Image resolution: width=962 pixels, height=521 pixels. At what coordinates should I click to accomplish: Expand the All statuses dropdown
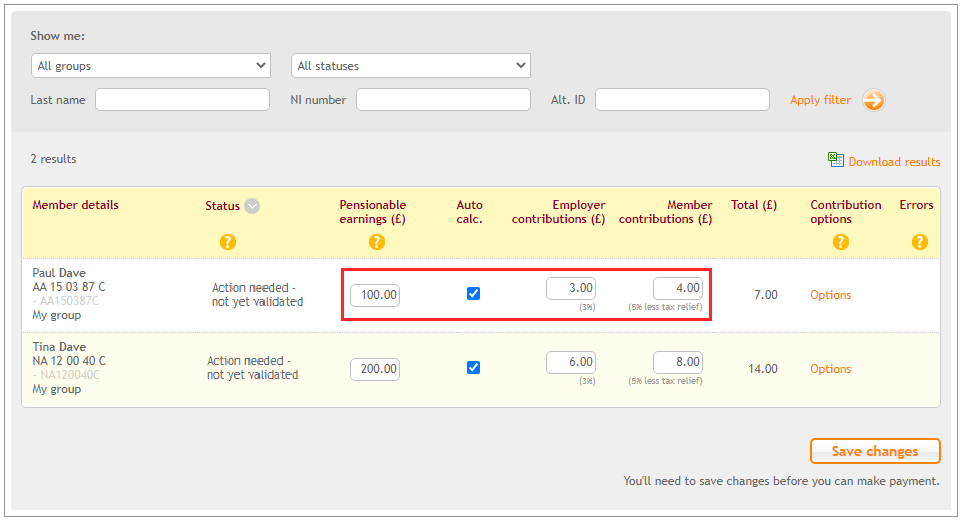(411, 66)
